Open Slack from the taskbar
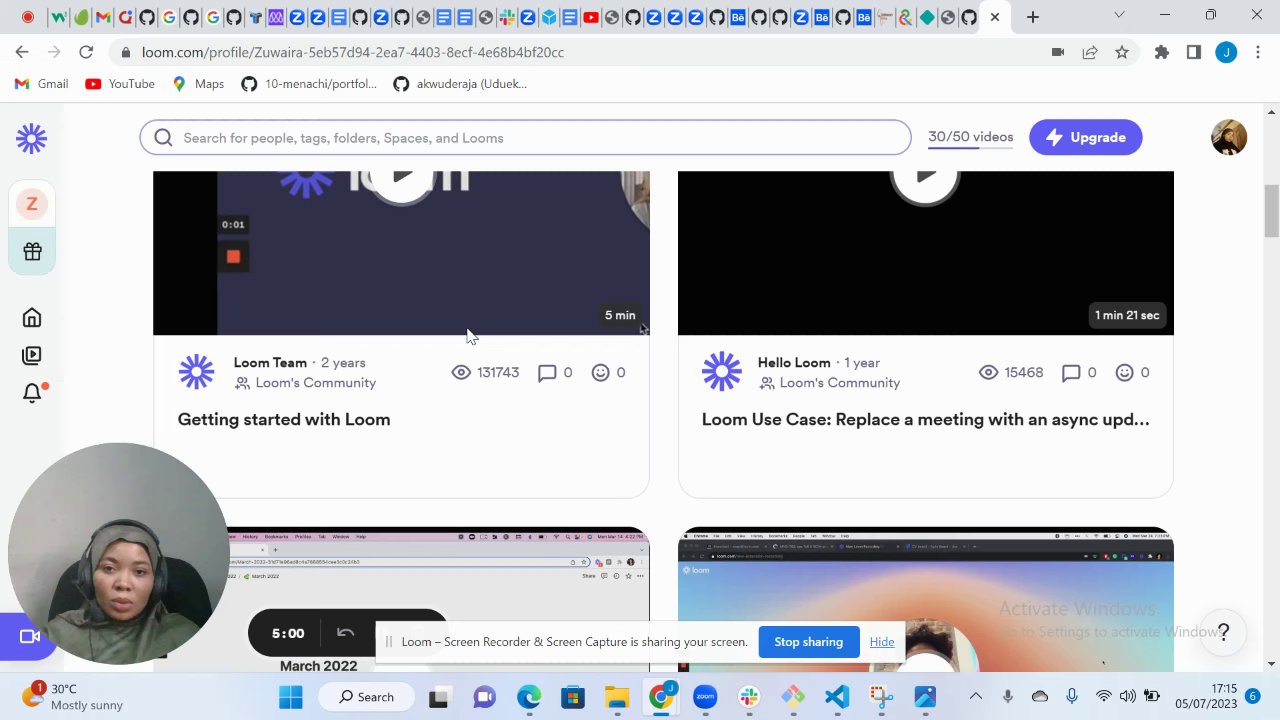The image size is (1280, 720). (749, 697)
